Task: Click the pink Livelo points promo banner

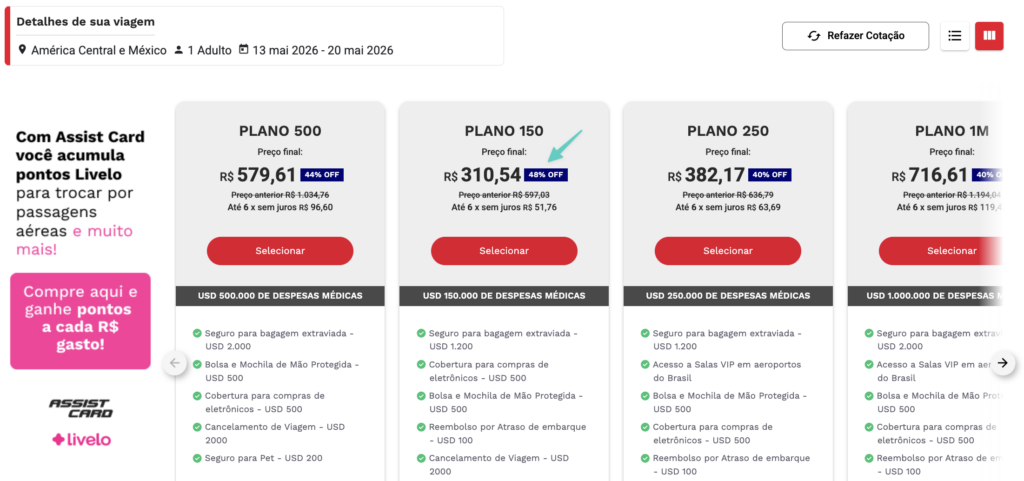Action: click(x=80, y=320)
